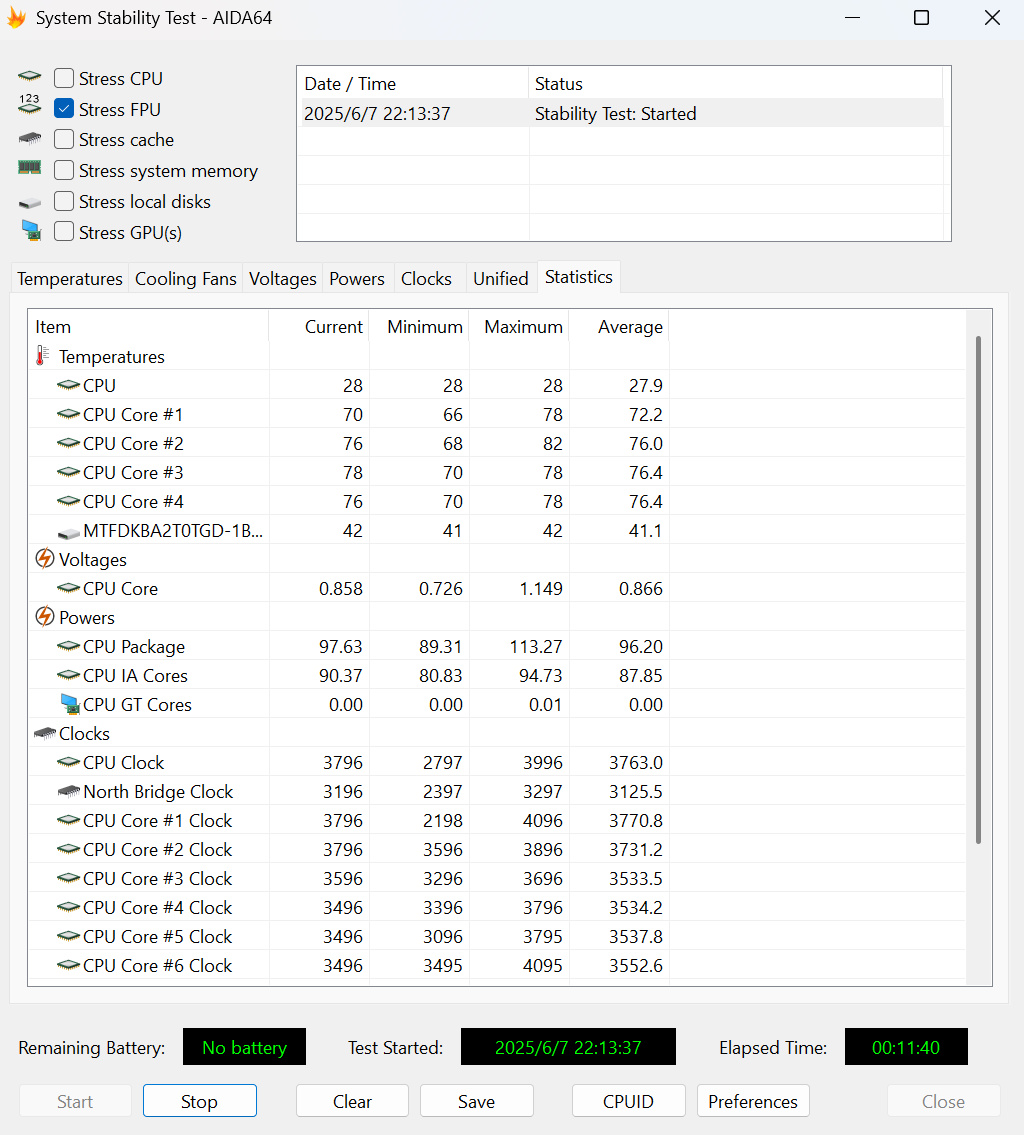Enable the Stress cache checkbox

click(64, 139)
